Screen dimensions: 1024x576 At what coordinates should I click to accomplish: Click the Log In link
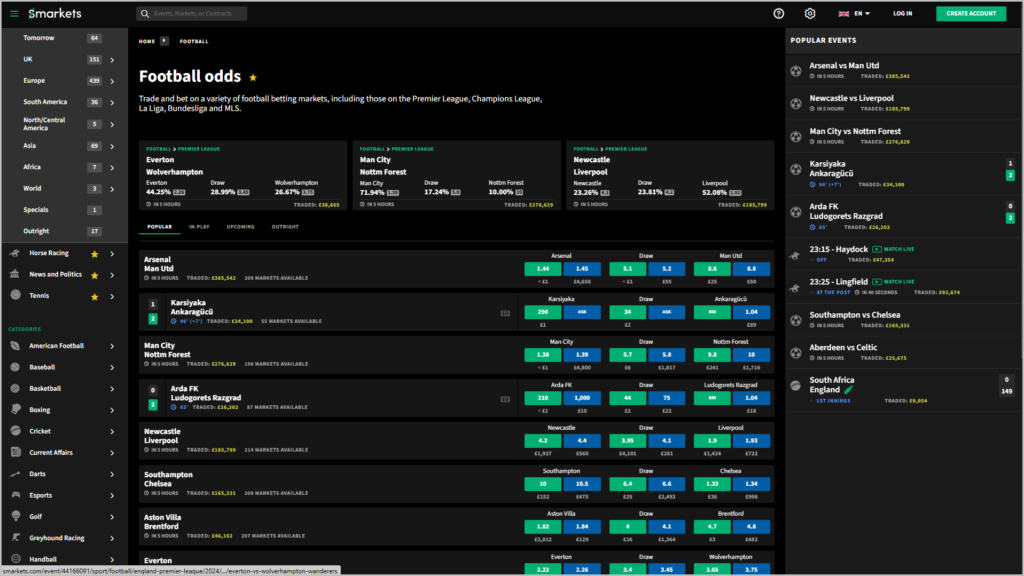pyautogui.click(x=903, y=13)
